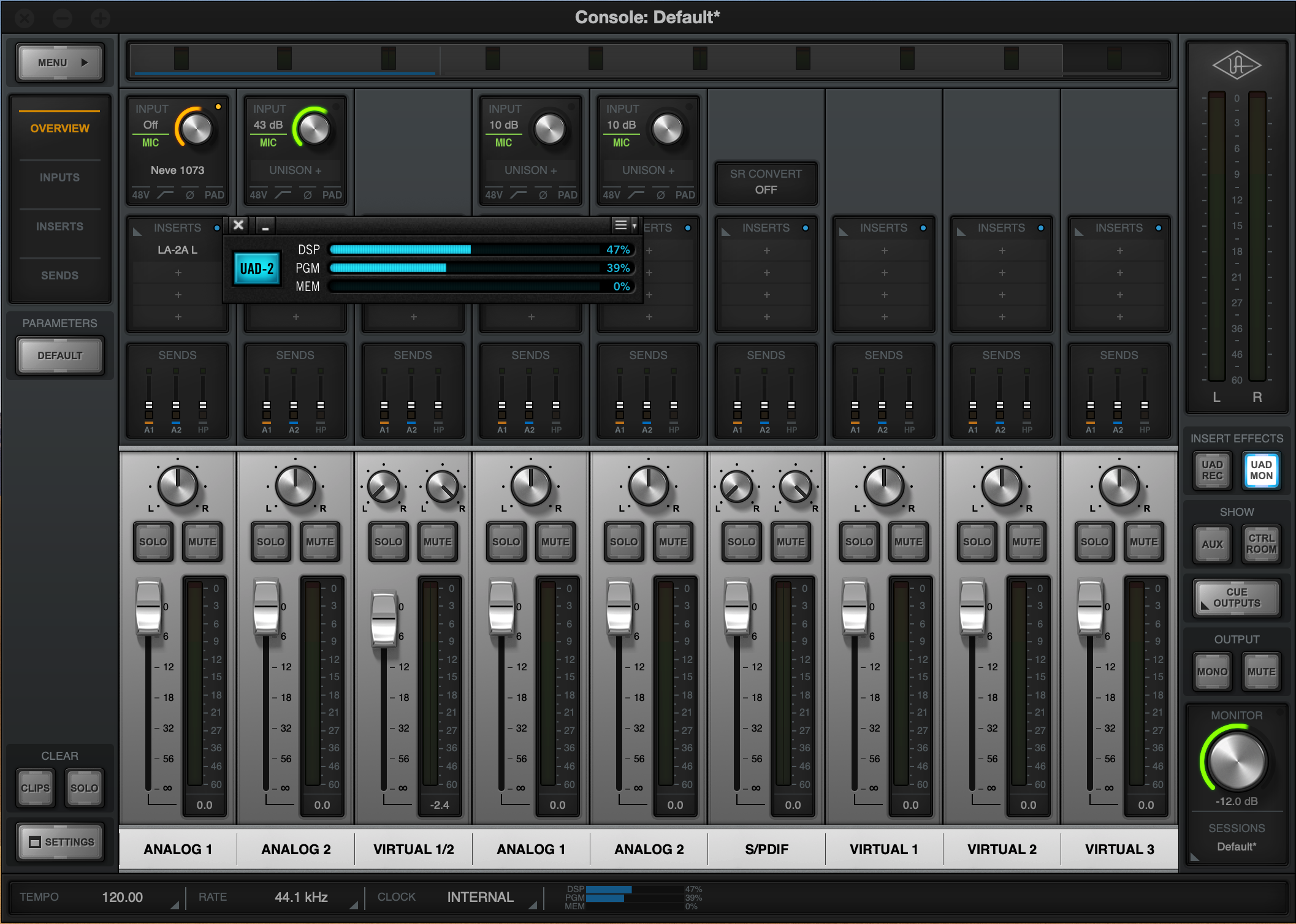Click the UAD-2 logo button
Screen dimensions: 1296x924
pos(257,268)
